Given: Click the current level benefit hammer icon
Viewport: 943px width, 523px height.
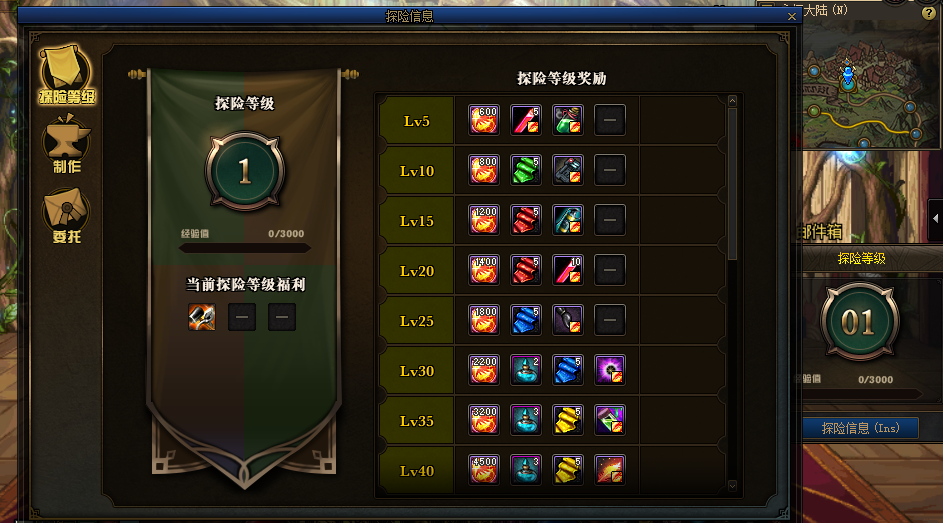Looking at the screenshot, I should click(202, 317).
